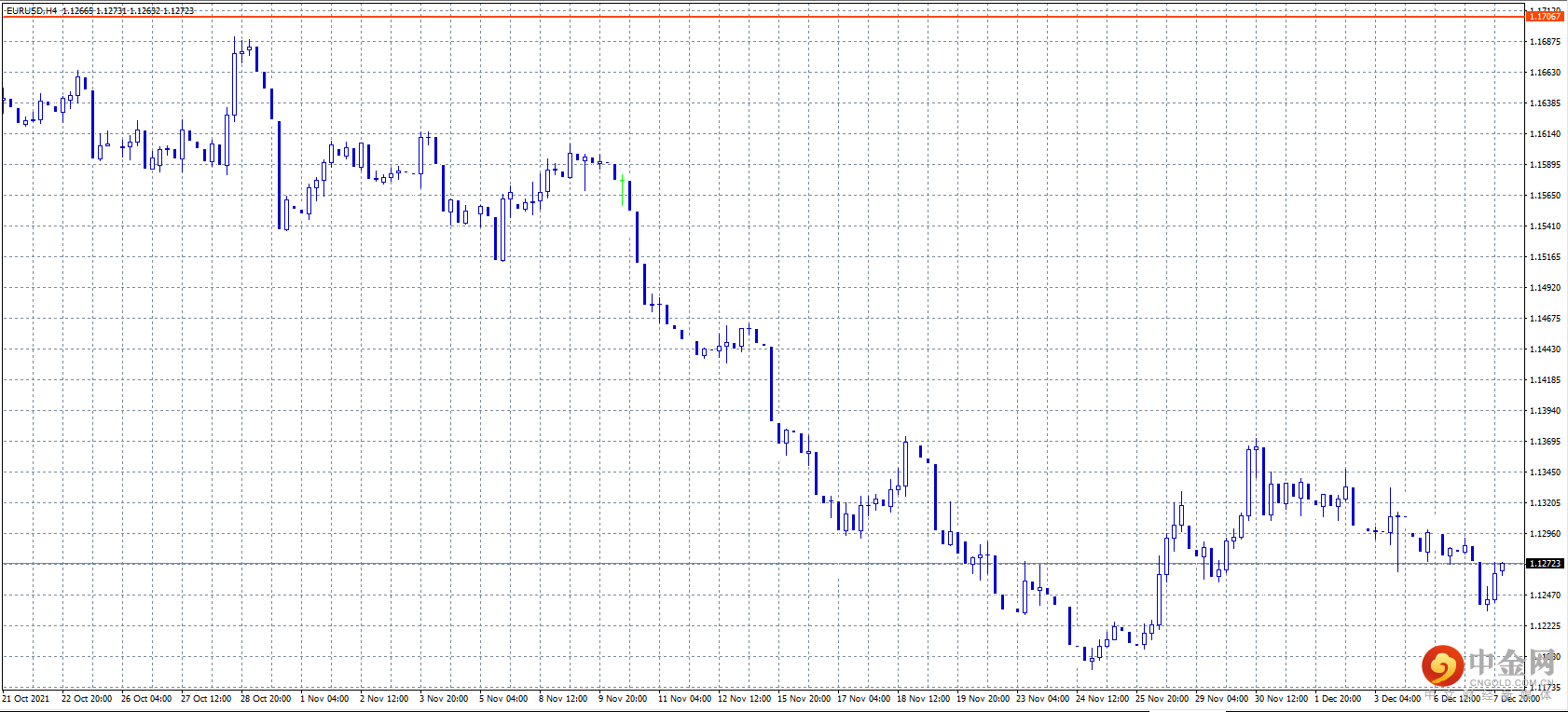Click the 1.16875 price scale label
Screen dimensions: 1568x712
pos(1545,42)
